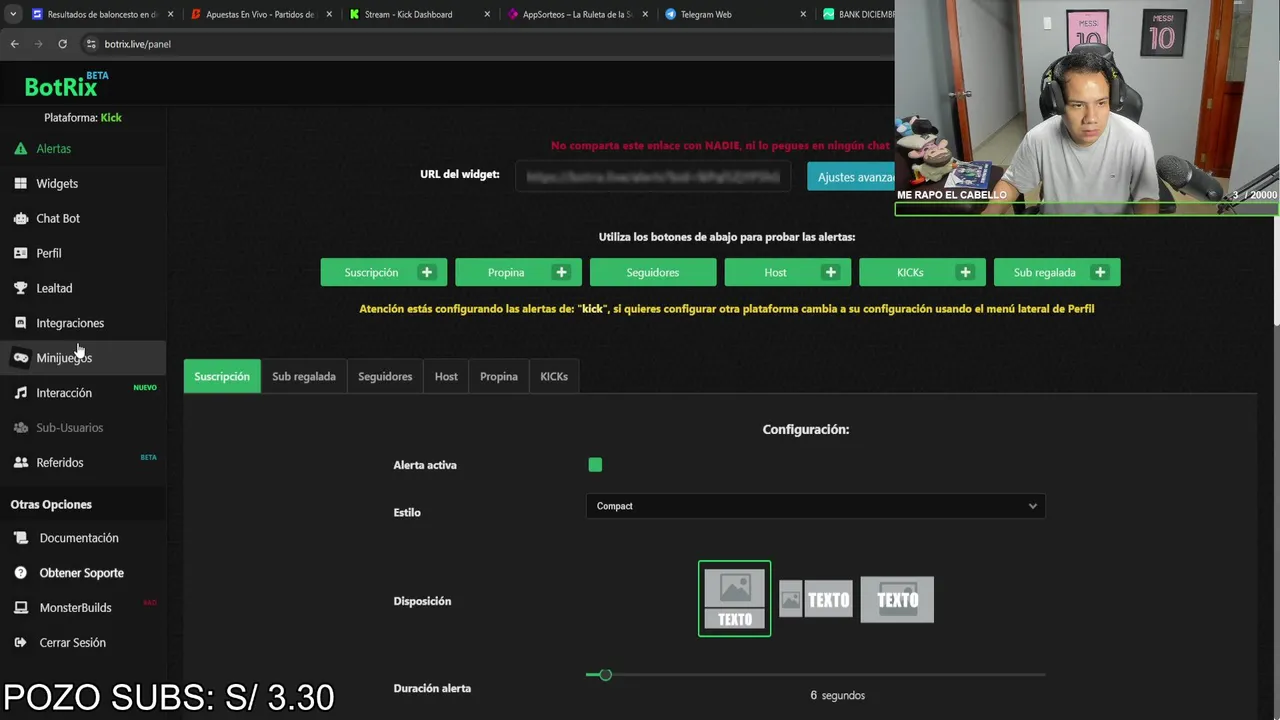Click the Documentación scroll icon
The image size is (1280, 720).
tap(20, 538)
